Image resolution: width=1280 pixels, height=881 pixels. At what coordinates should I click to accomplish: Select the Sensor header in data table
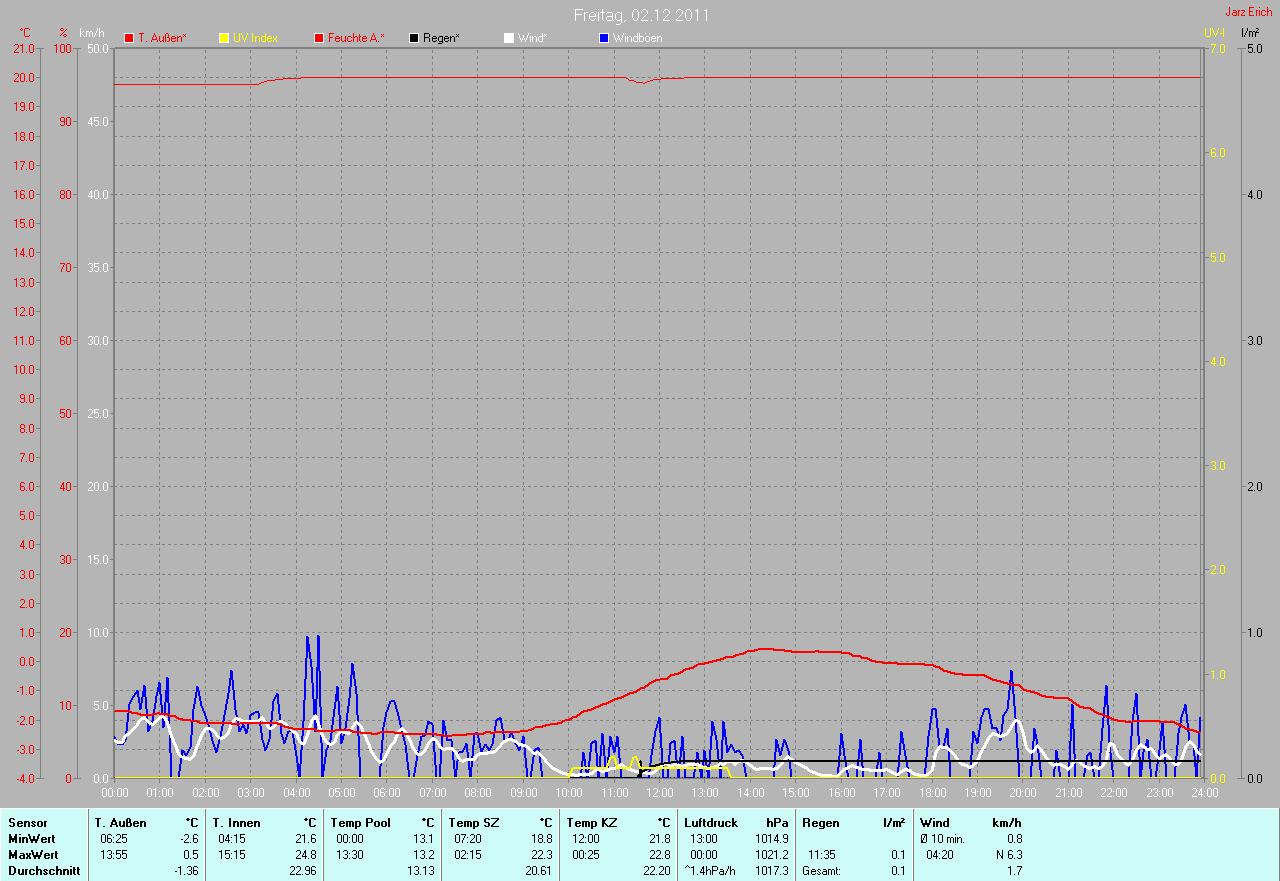click(x=27, y=823)
